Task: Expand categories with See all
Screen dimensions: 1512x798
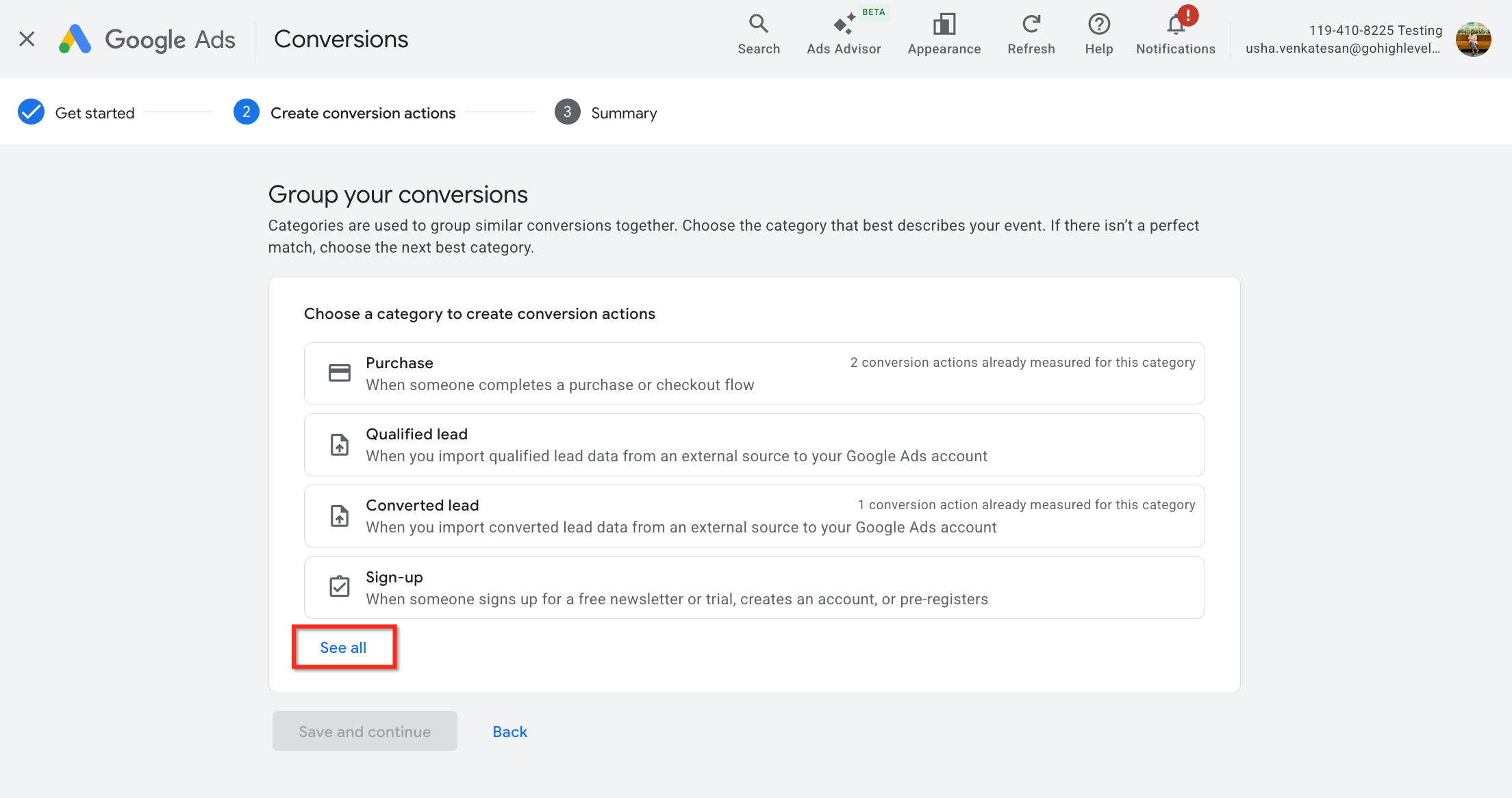Action: click(x=343, y=647)
